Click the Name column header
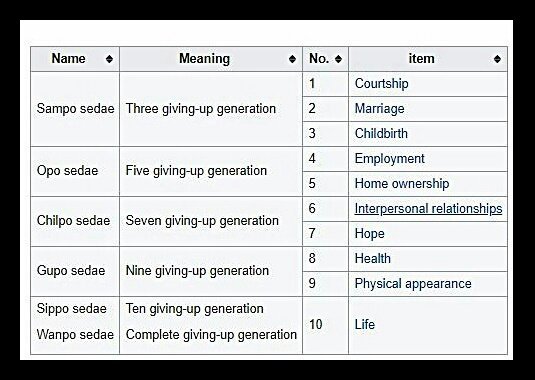 click(75, 59)
